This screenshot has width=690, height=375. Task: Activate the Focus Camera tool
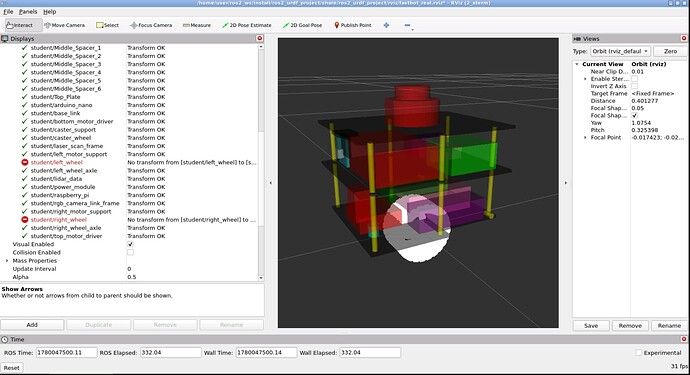151,25
